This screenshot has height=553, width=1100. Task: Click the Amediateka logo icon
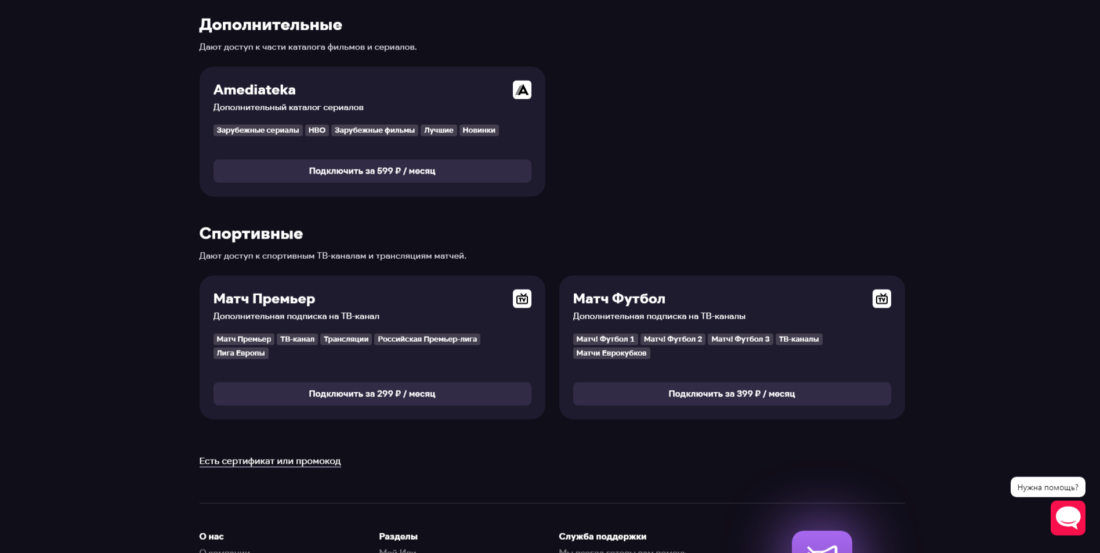pos(522,90)
